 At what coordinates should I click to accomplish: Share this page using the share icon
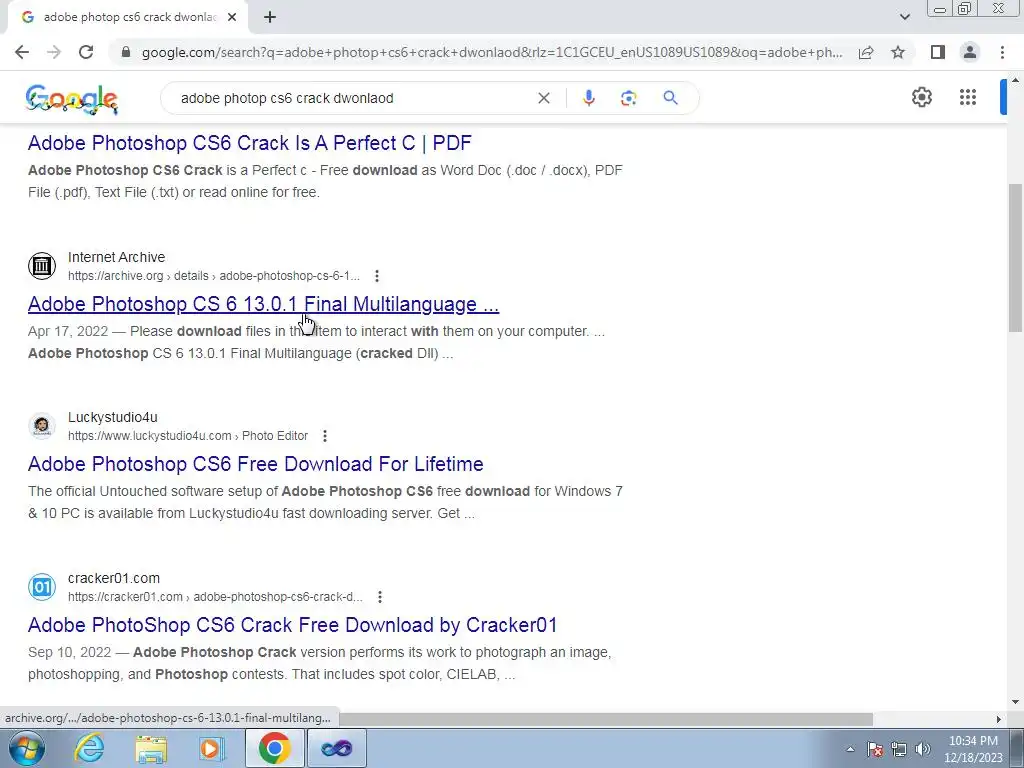tap(866, 52)
